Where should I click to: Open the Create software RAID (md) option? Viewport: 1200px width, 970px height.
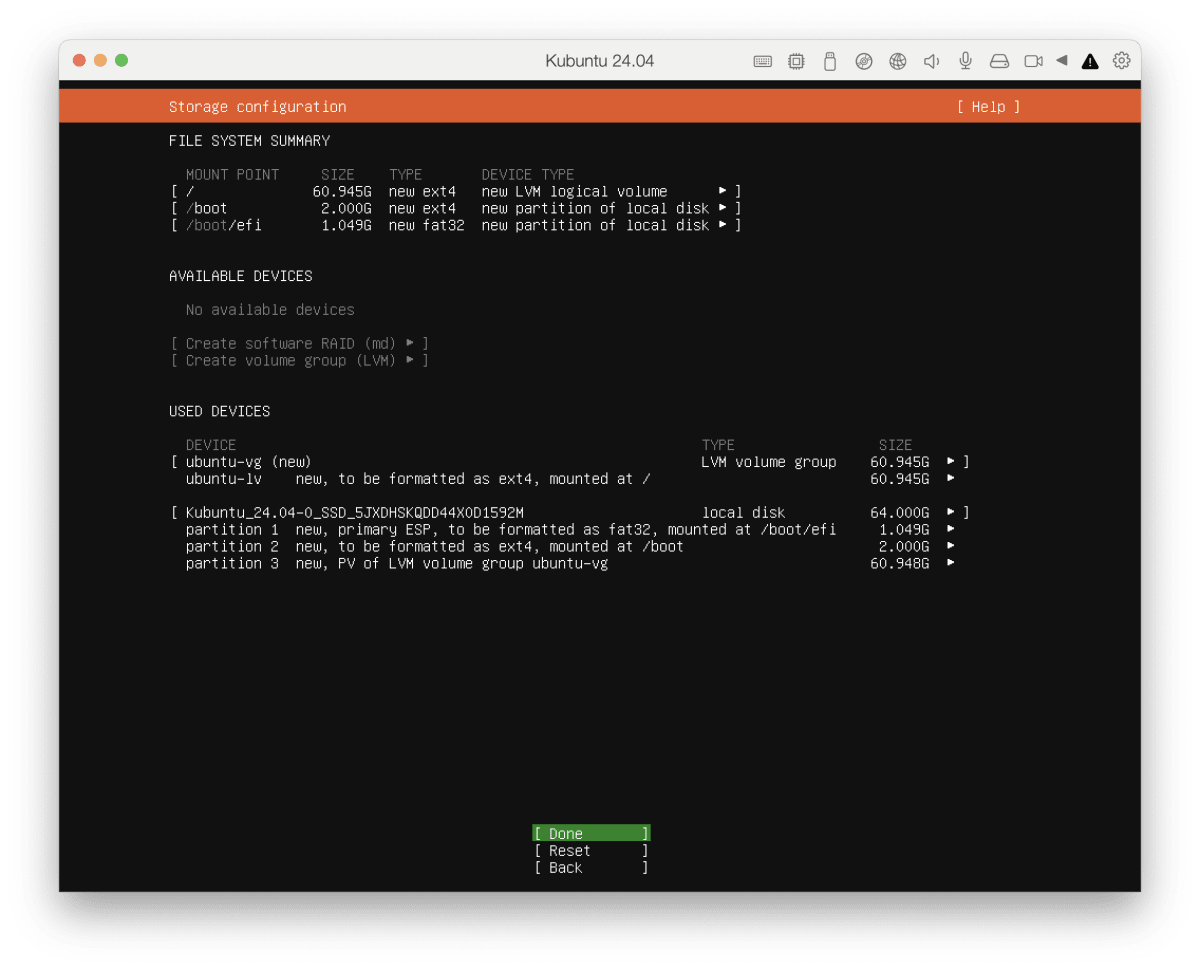[299, 343]
